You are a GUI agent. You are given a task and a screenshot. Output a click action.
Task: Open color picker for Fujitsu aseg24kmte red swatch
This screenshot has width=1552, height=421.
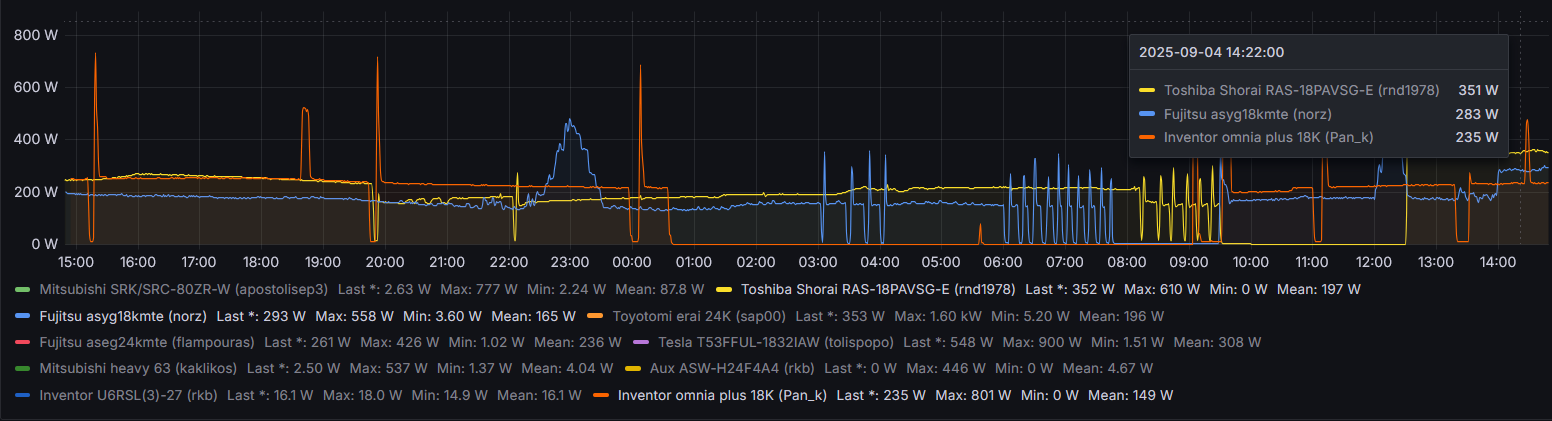click(x=23, y=342)
